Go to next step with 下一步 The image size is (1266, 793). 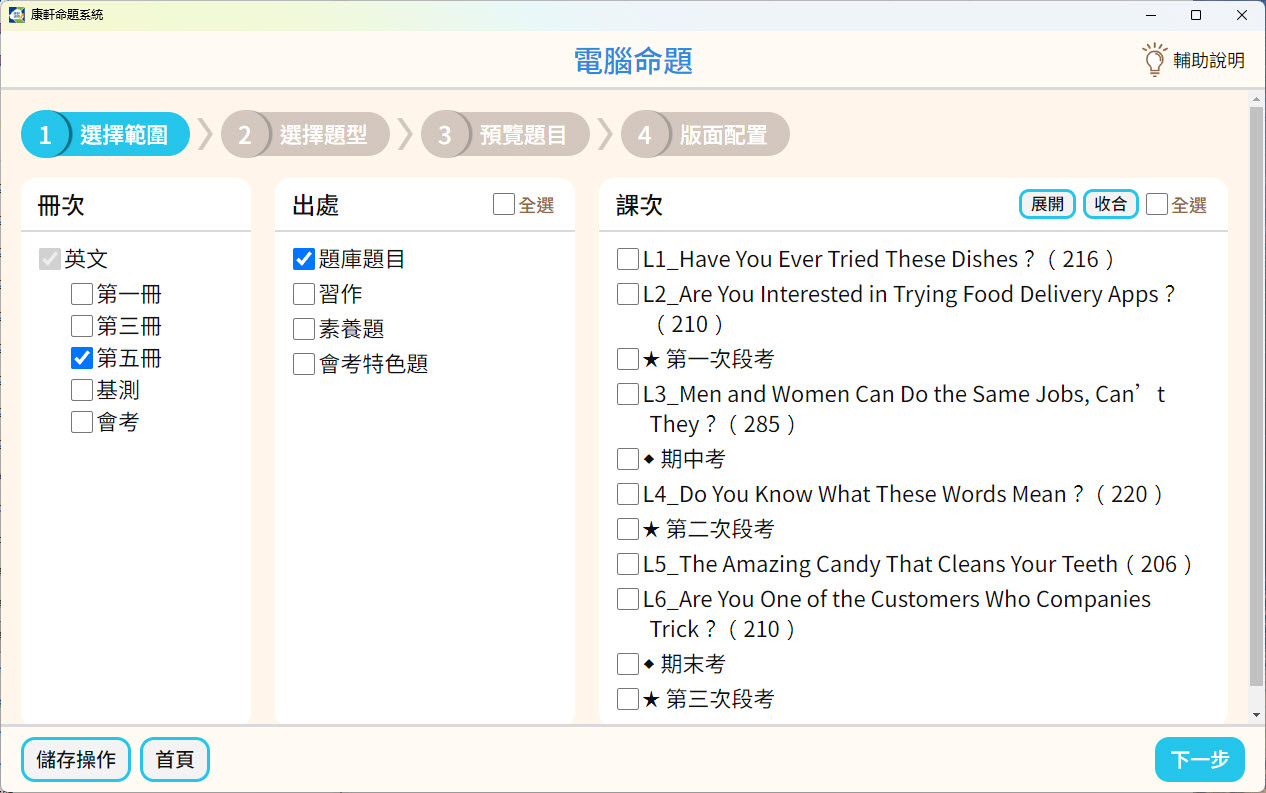pyautogui.click(x=1200, y=760)
